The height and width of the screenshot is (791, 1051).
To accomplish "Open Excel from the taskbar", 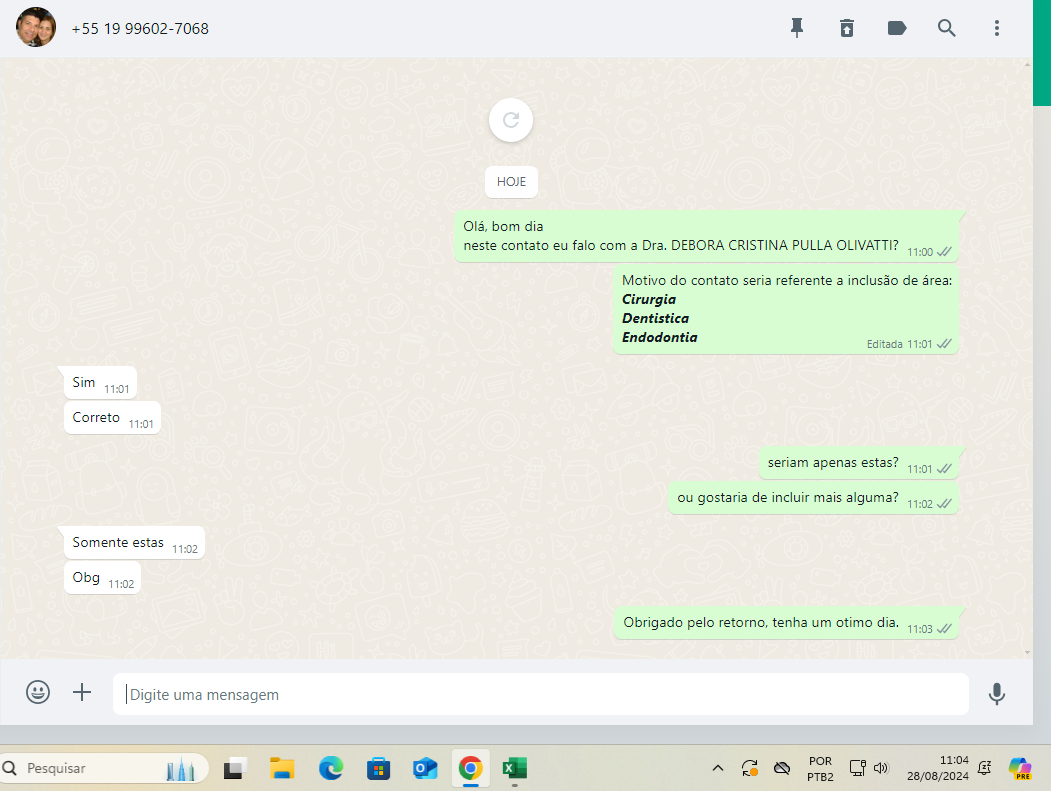I will [x=514, y=768].
